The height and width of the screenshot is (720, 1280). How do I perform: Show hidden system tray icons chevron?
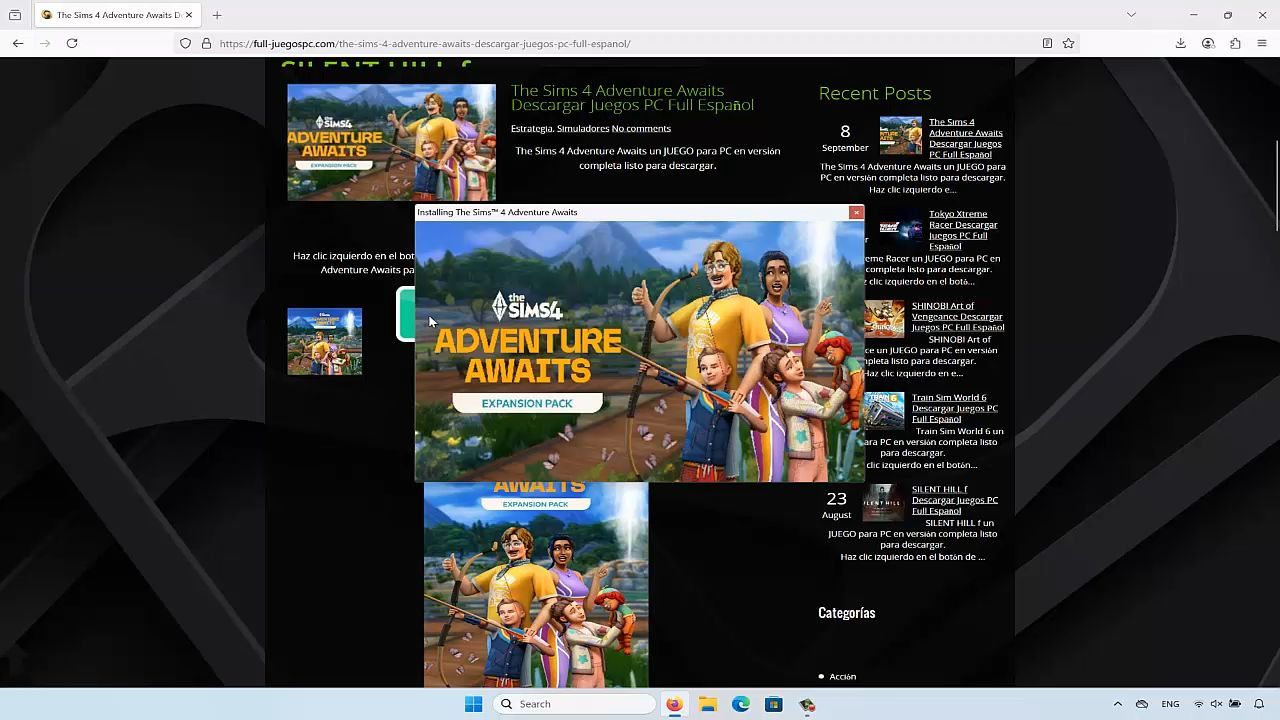click(1117, 704)
